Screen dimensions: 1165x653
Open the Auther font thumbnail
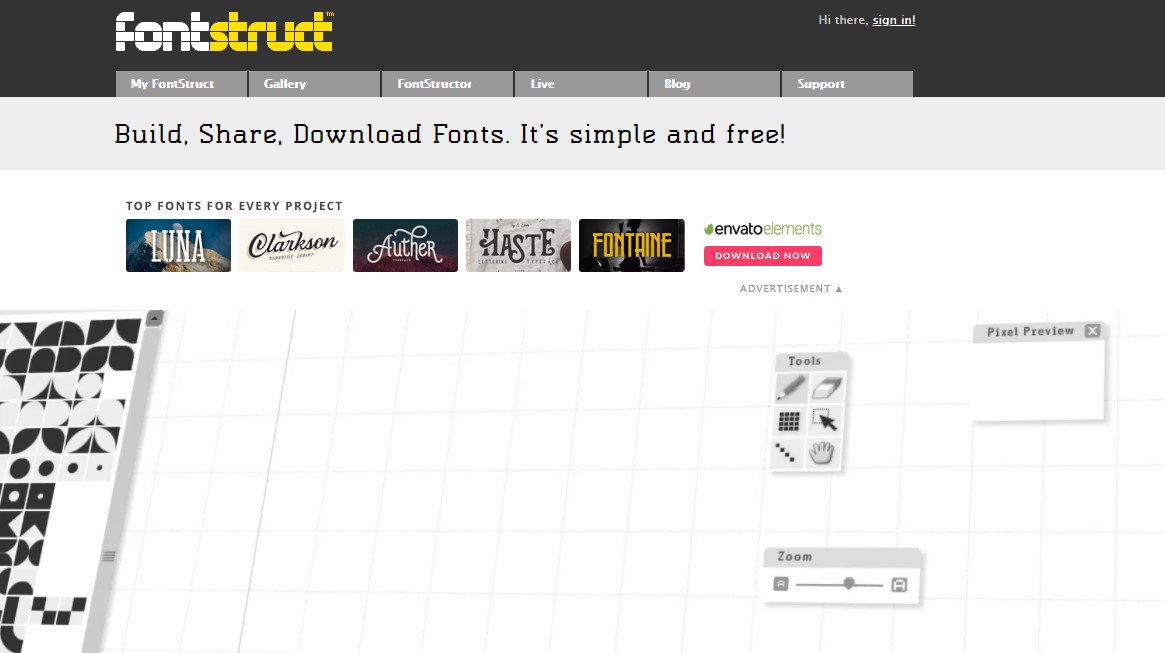click(x=406, y=245)
